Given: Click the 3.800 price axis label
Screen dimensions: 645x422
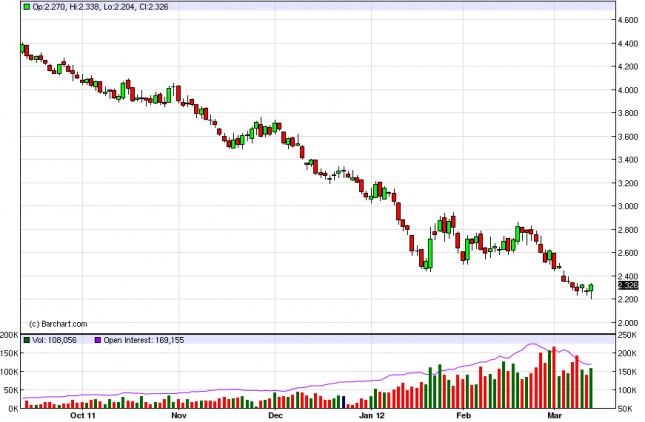Looking at the screenshot, I should coord(628,113).
